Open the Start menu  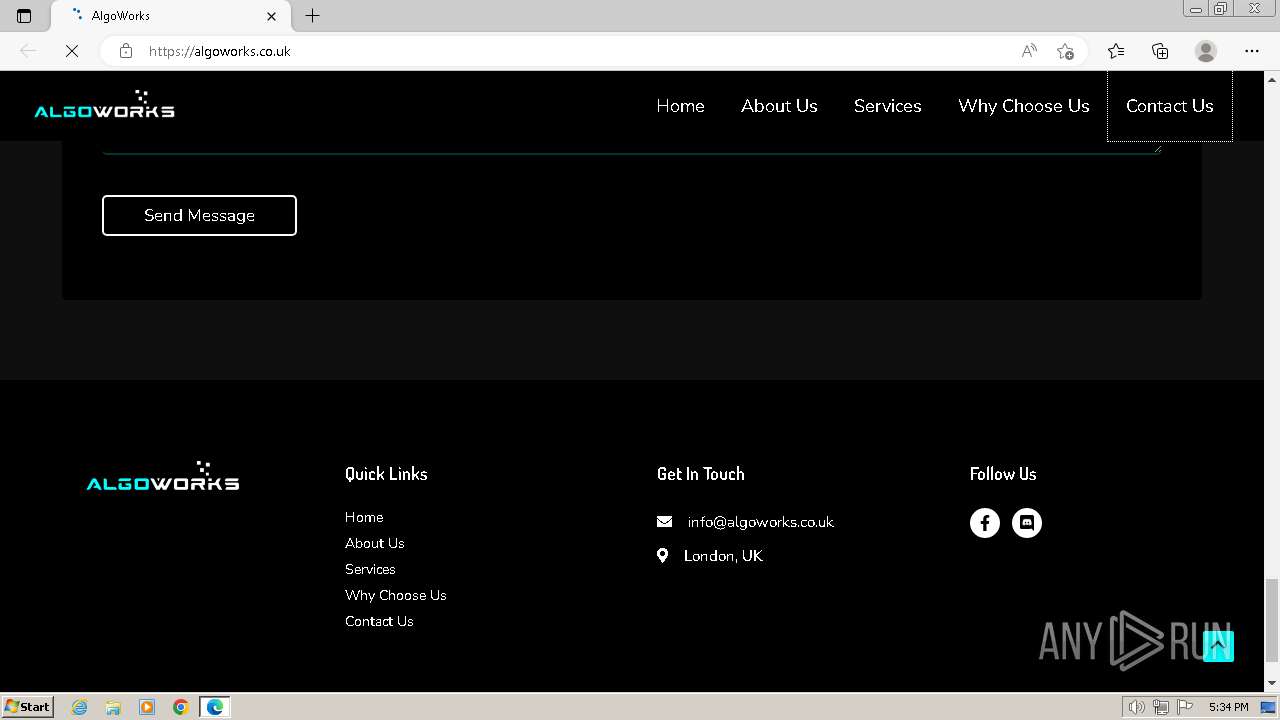coord(27,707)
